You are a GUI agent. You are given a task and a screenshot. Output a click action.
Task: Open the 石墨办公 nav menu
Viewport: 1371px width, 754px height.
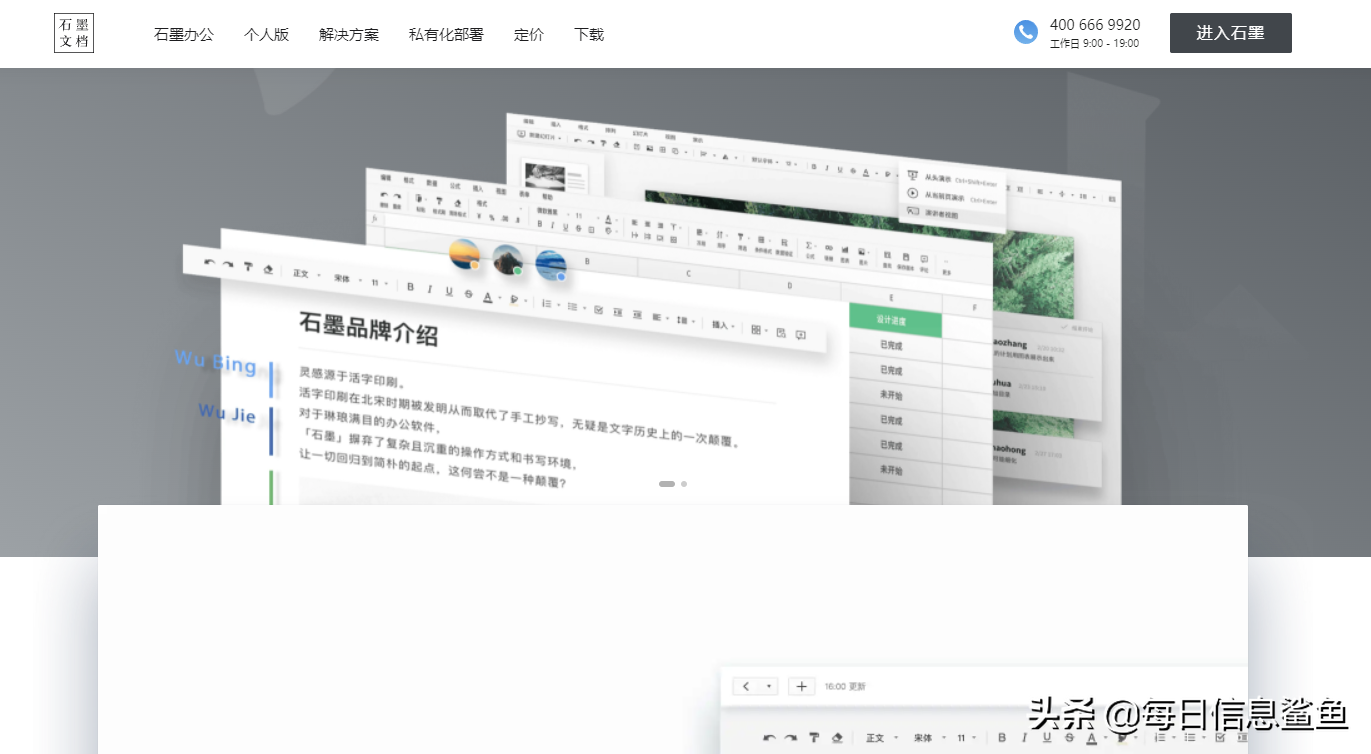tap(184, 34)
